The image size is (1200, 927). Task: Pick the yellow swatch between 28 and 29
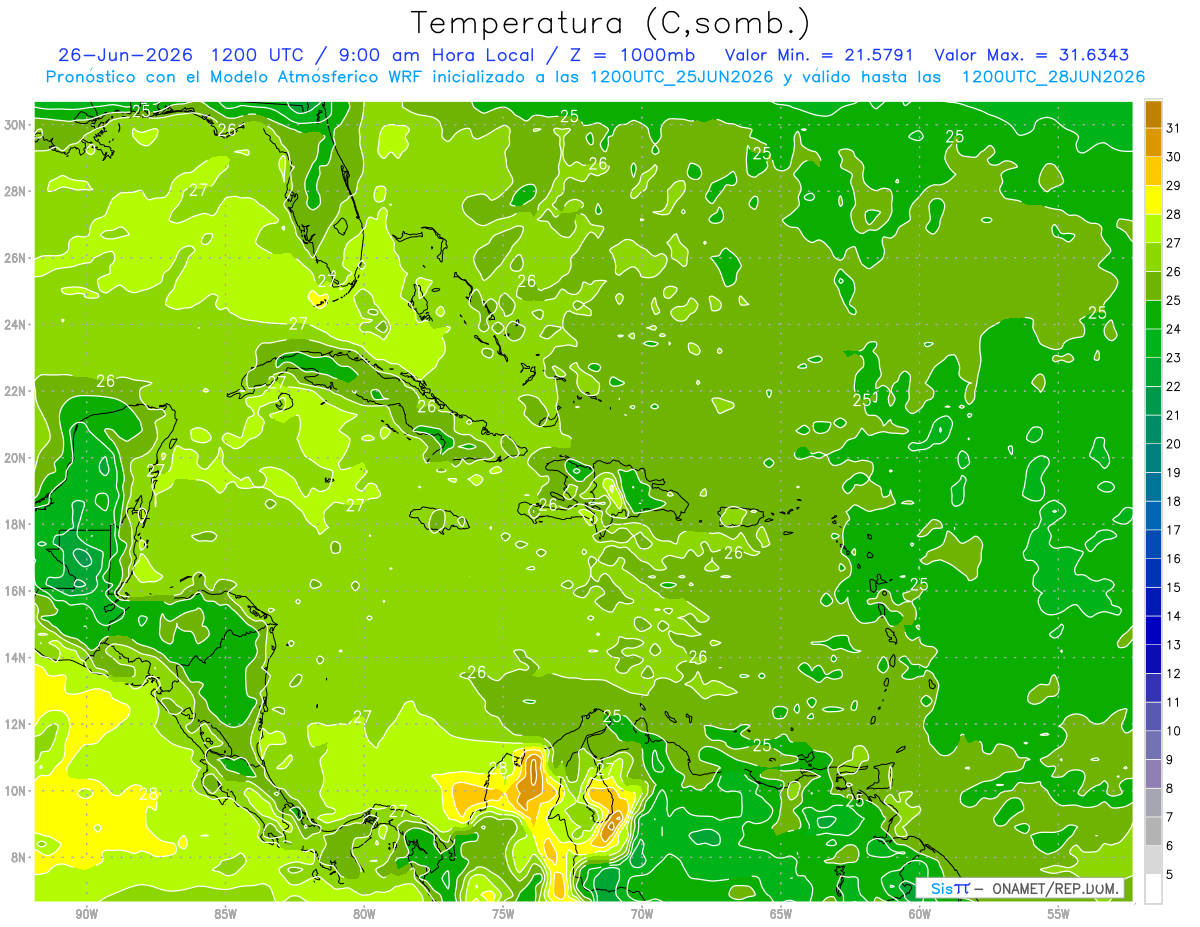tap(1153, 200)
